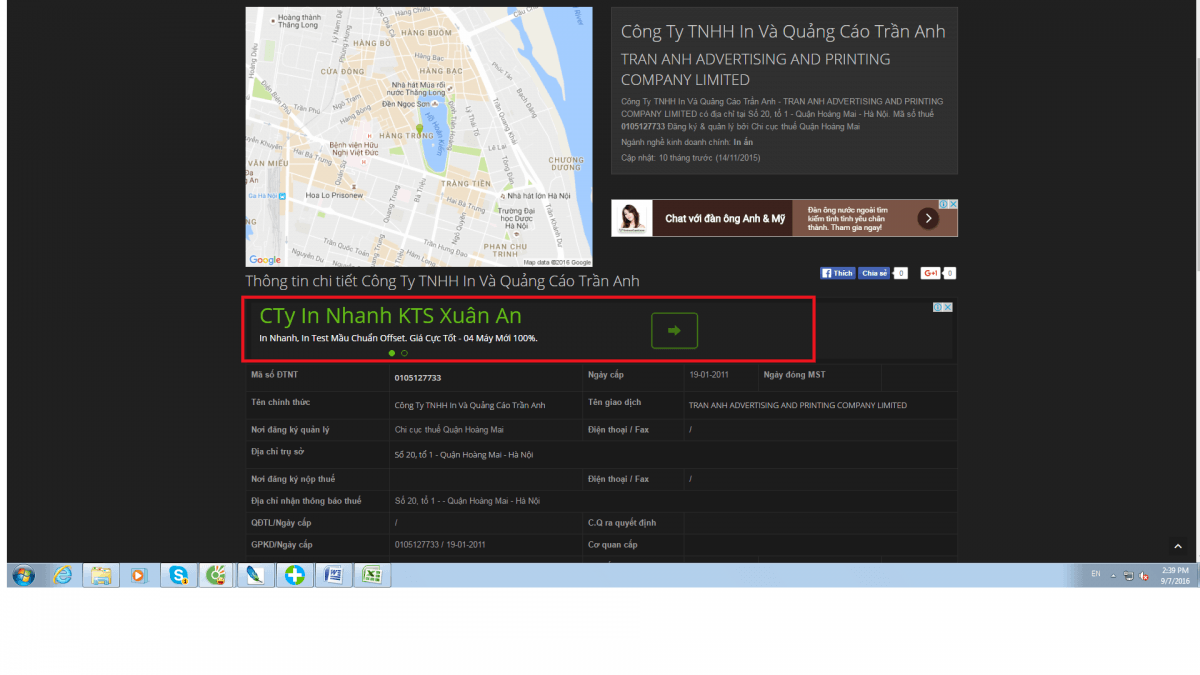
Task: Click 'Hoa Lo Prisonew' label on the map
Action: pos(335,195)
